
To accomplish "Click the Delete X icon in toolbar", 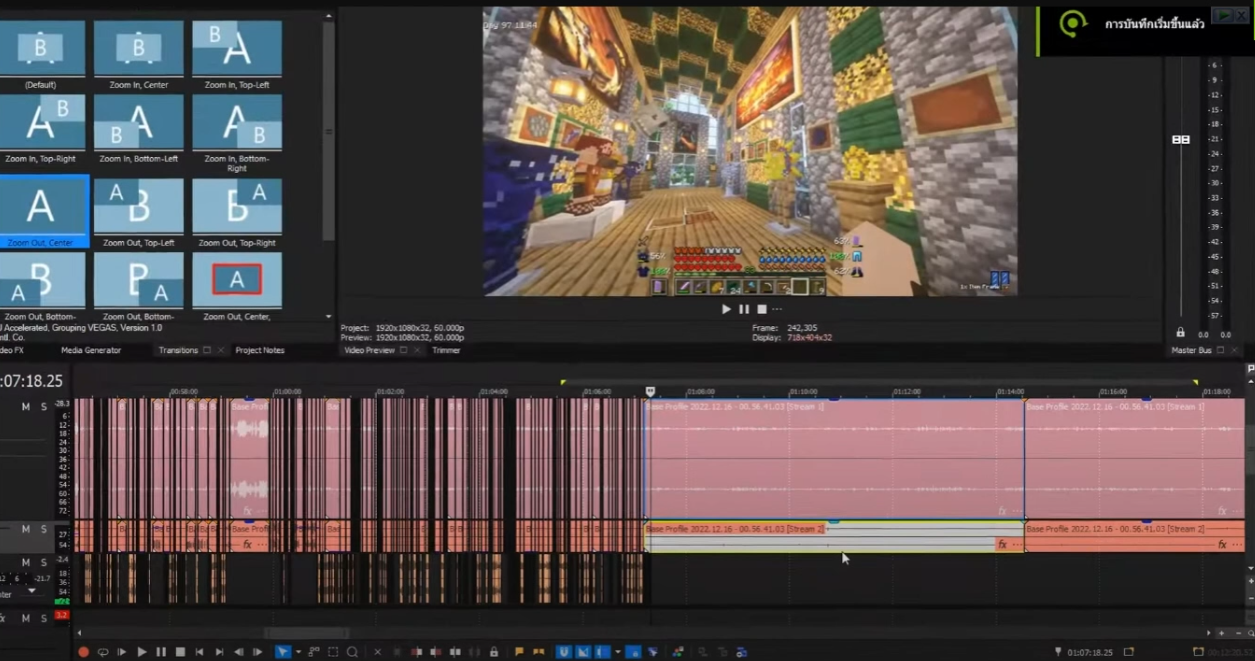I will coord(377,652).
